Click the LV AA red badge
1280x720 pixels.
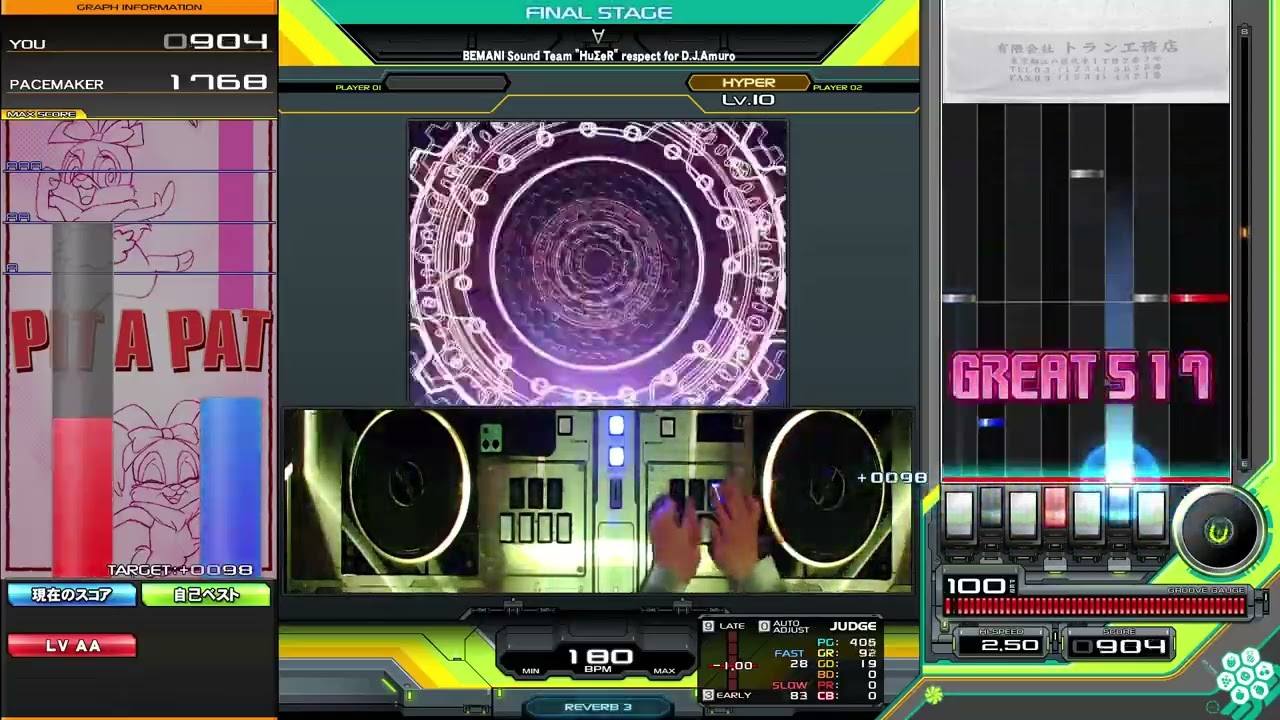(72, 646)
